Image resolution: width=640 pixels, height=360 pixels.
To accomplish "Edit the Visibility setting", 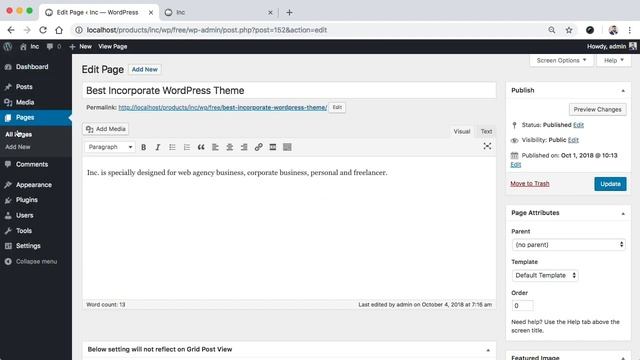I will click(x=573, y=140).
